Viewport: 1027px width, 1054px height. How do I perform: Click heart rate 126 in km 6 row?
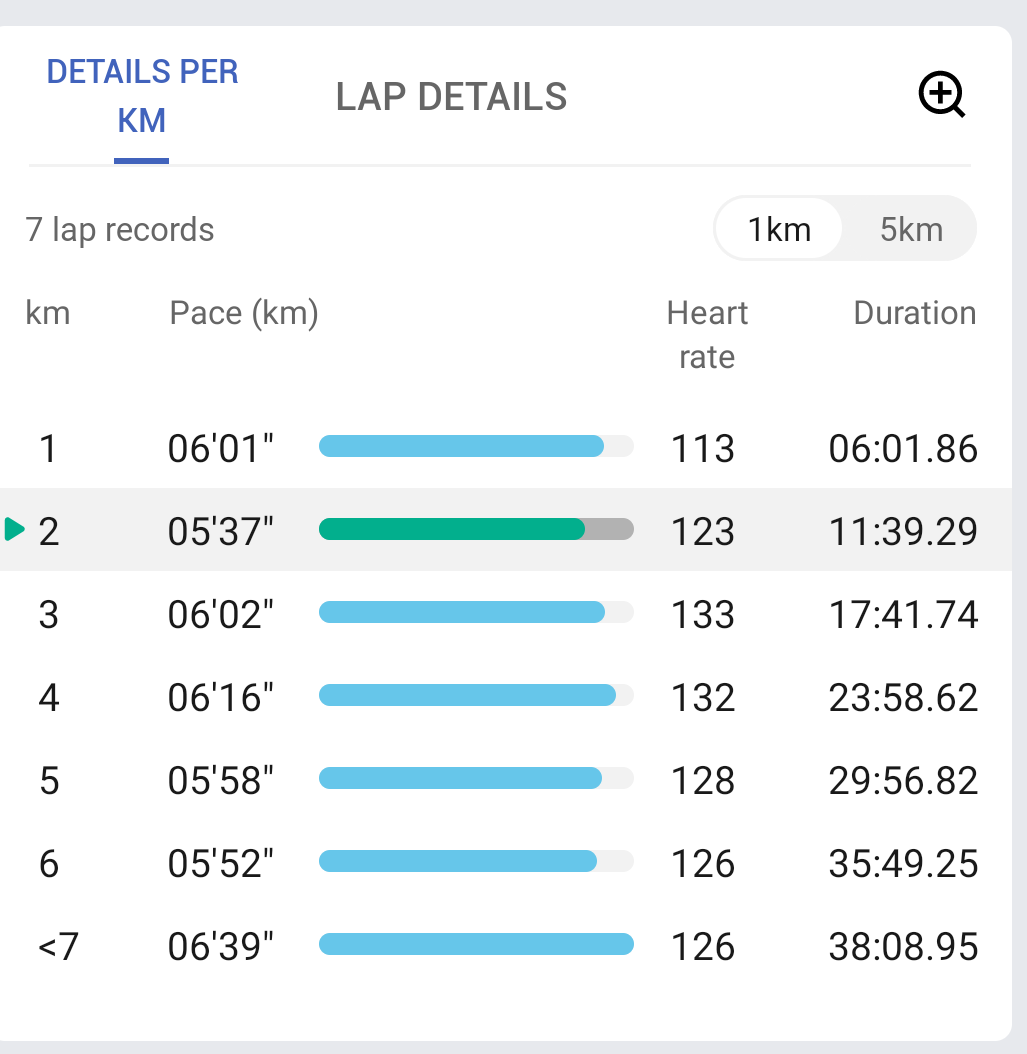703,864
